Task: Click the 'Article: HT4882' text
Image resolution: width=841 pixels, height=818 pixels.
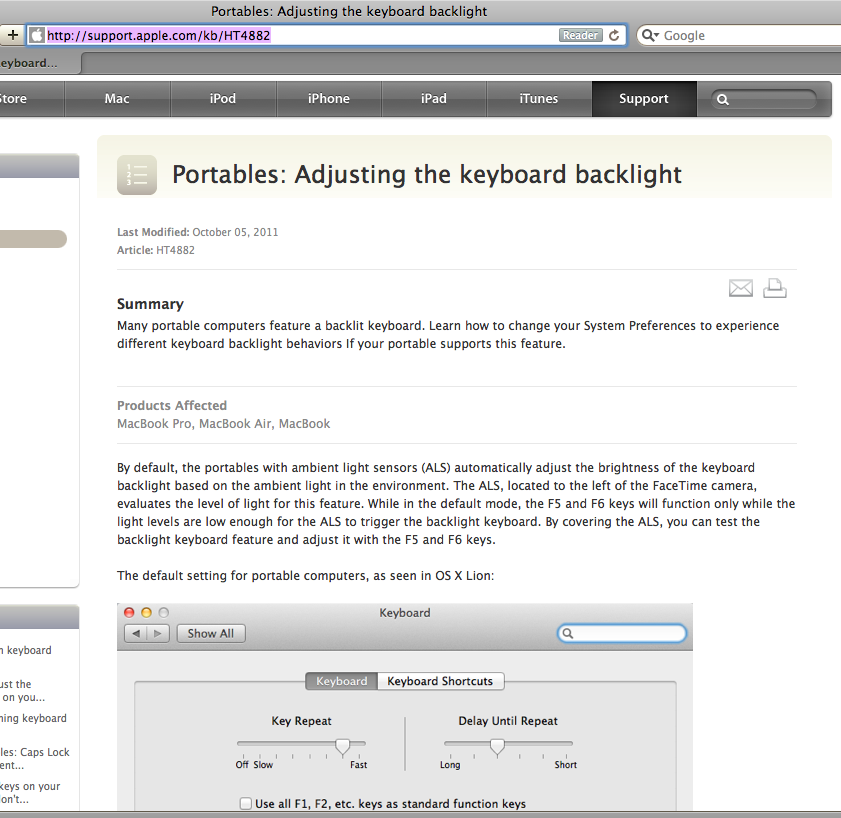Action: pyautogui.click(x=156, y=250)
